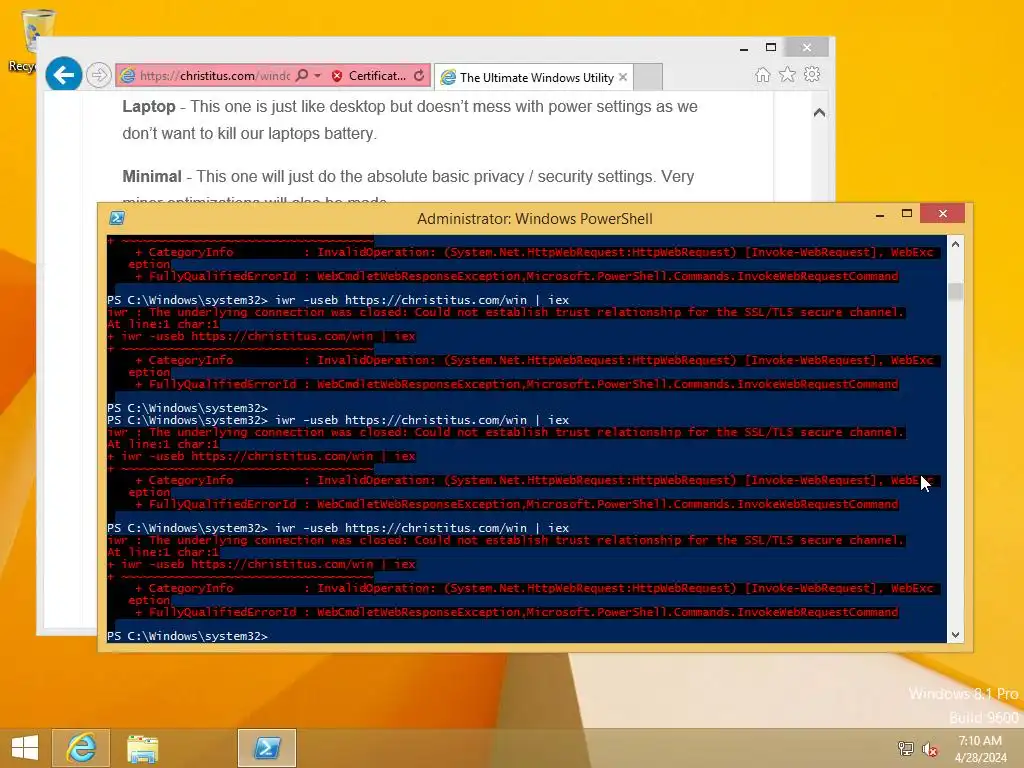Click the Internet Explorer forward arrow
Screen dimensions: 1024x768
click(99, 75)
